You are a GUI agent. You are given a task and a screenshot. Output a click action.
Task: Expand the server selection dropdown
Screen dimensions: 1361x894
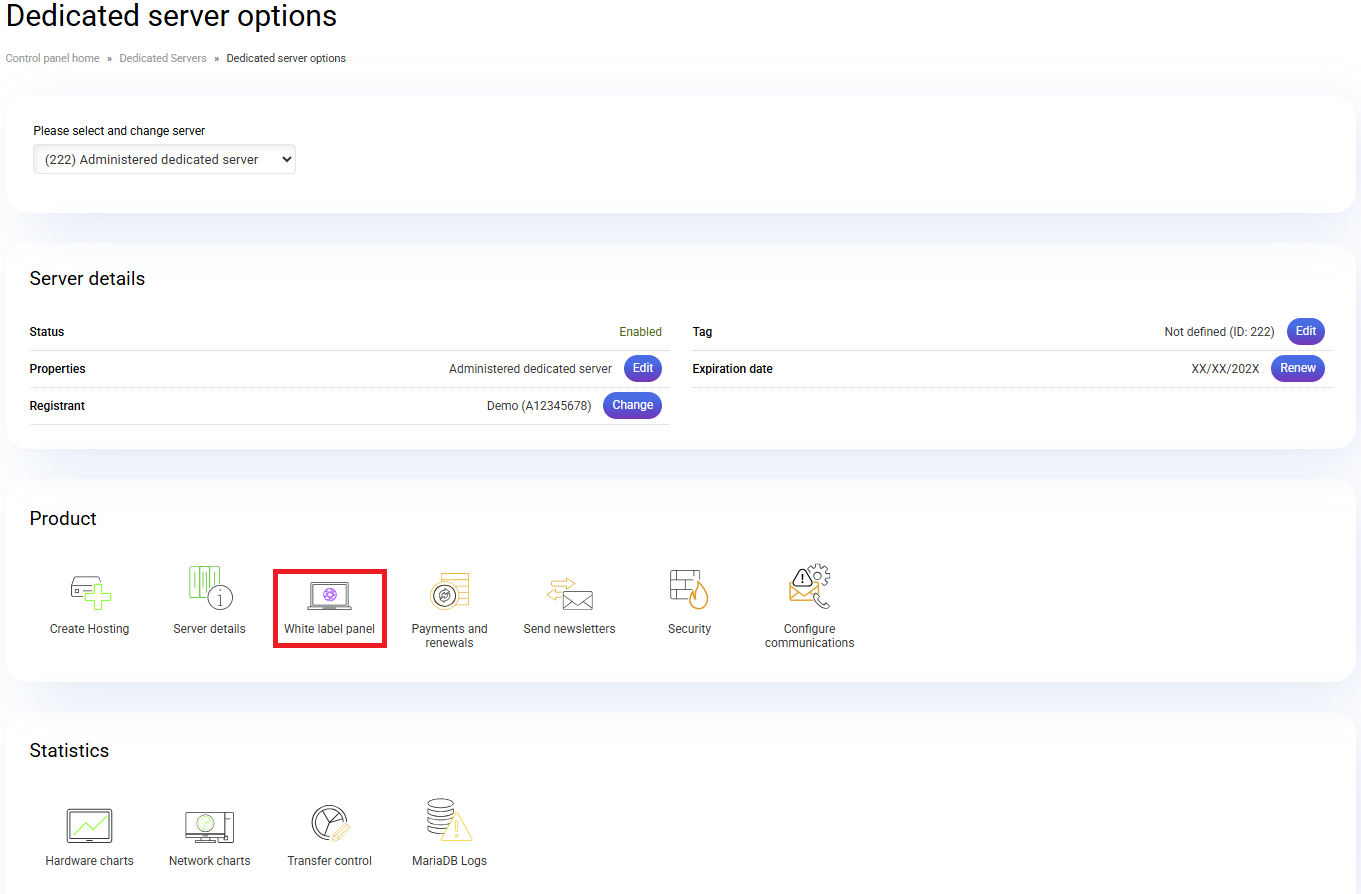164,159
